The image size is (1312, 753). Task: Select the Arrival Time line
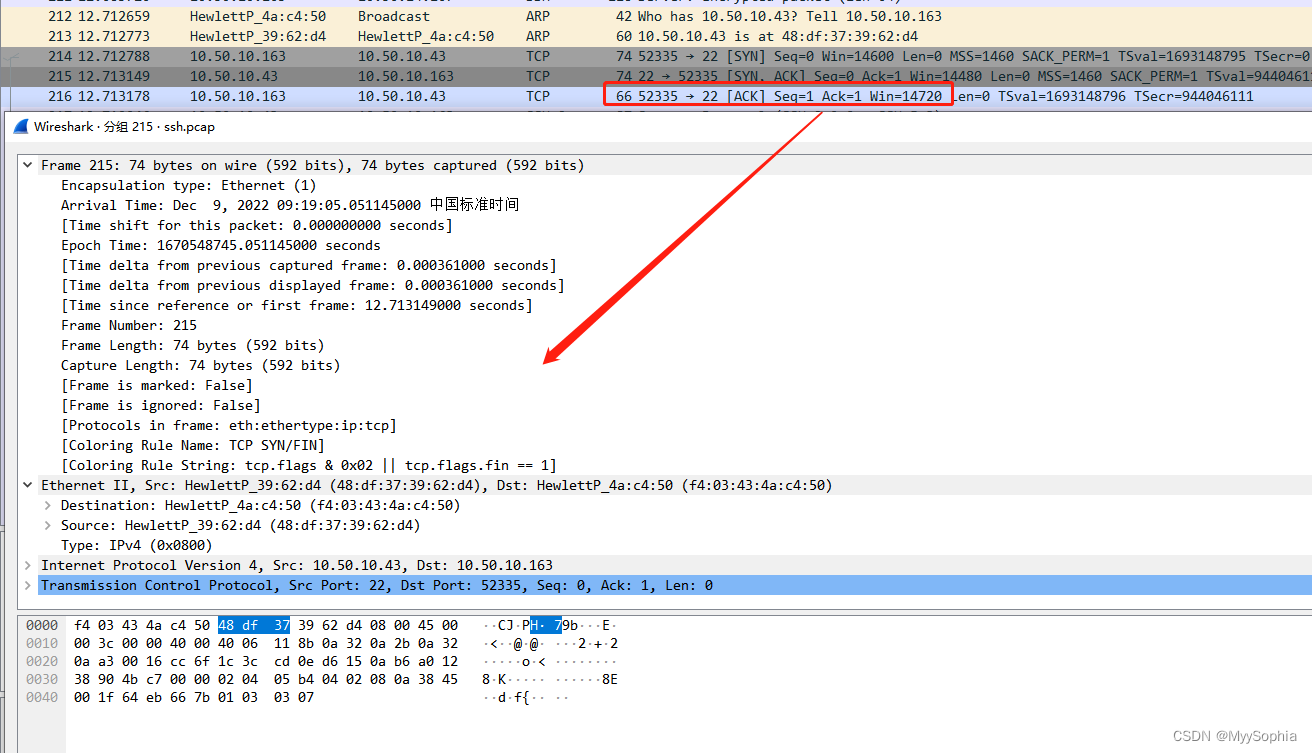(x=290, y=205)
